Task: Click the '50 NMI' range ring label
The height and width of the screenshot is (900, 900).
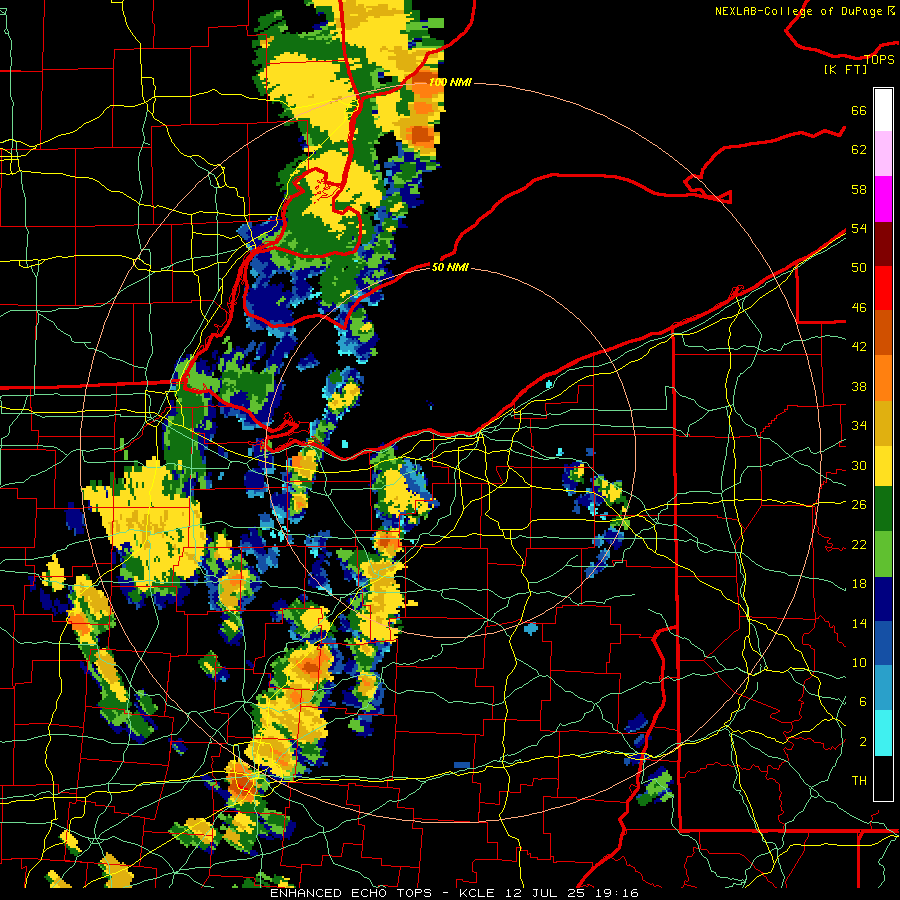Action: [x=450, y=267]
